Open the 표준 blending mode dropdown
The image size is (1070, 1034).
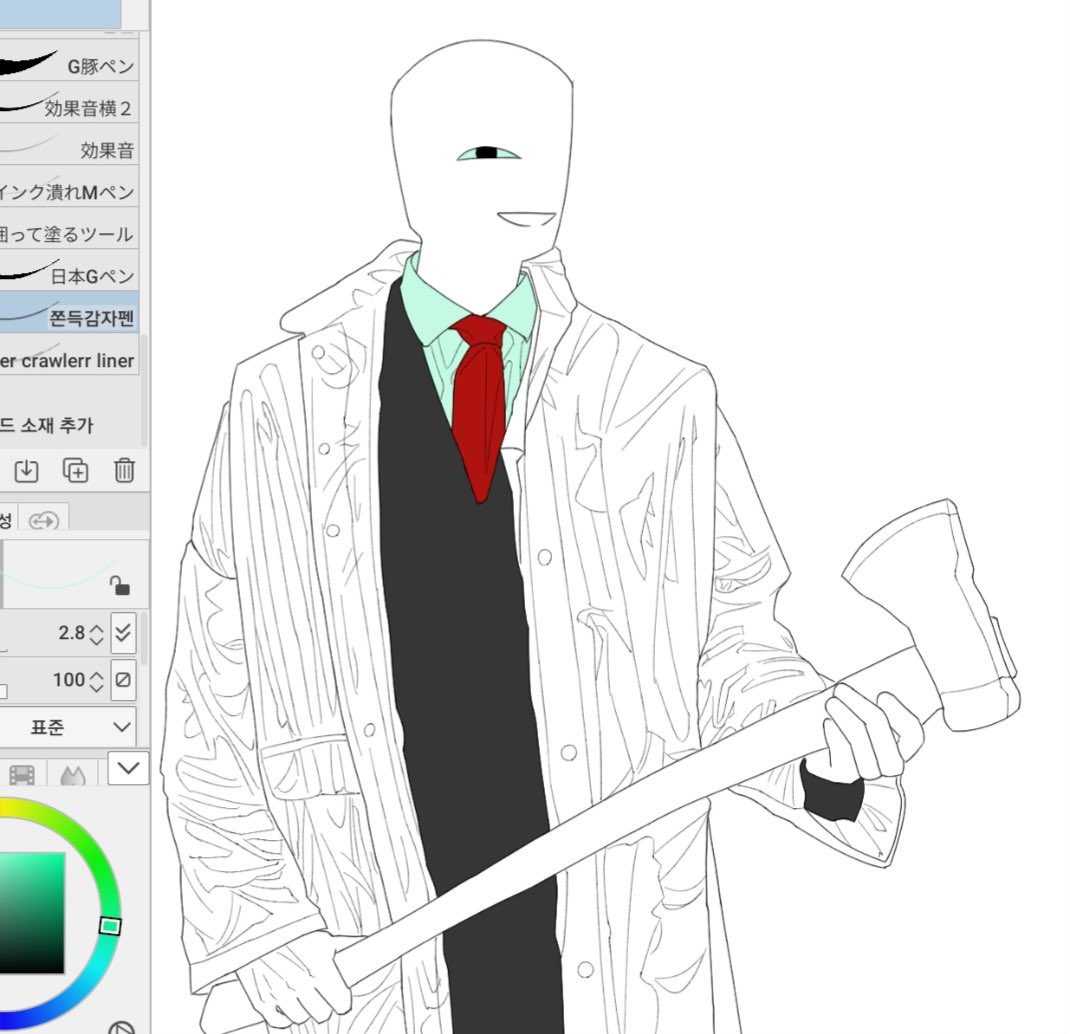(68, 727)
